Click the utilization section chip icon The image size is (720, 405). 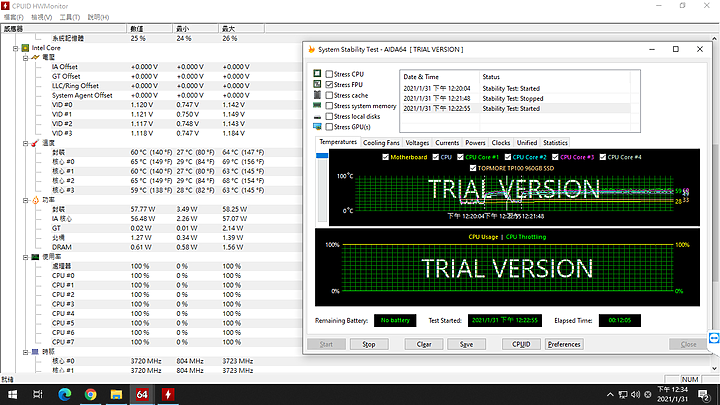pos(35,257)
